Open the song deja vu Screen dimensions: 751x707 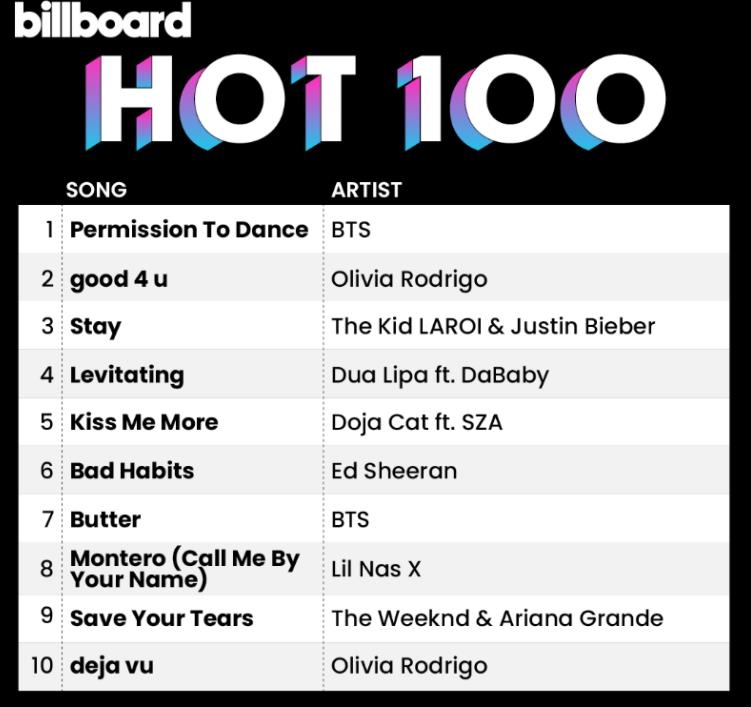click(112, 665)
